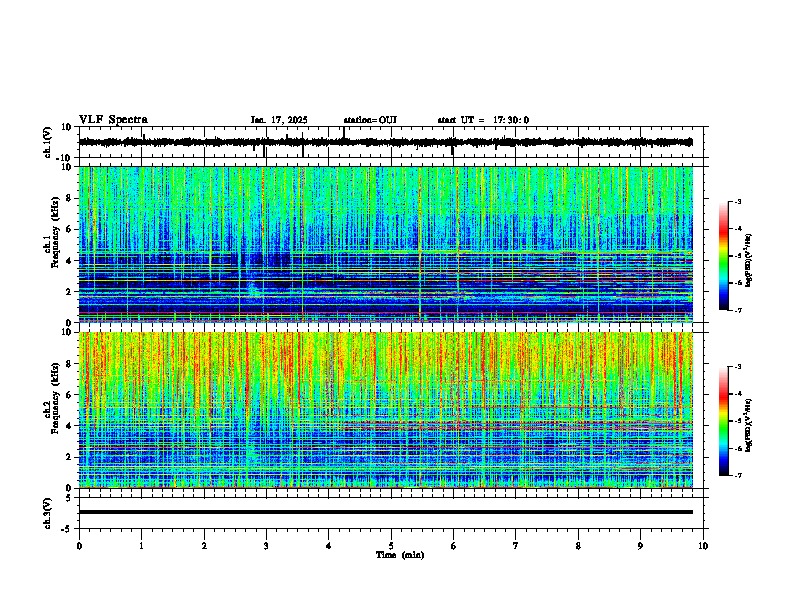
Task: Click the ch.1 voltage waveform trace
Action: 386,142
